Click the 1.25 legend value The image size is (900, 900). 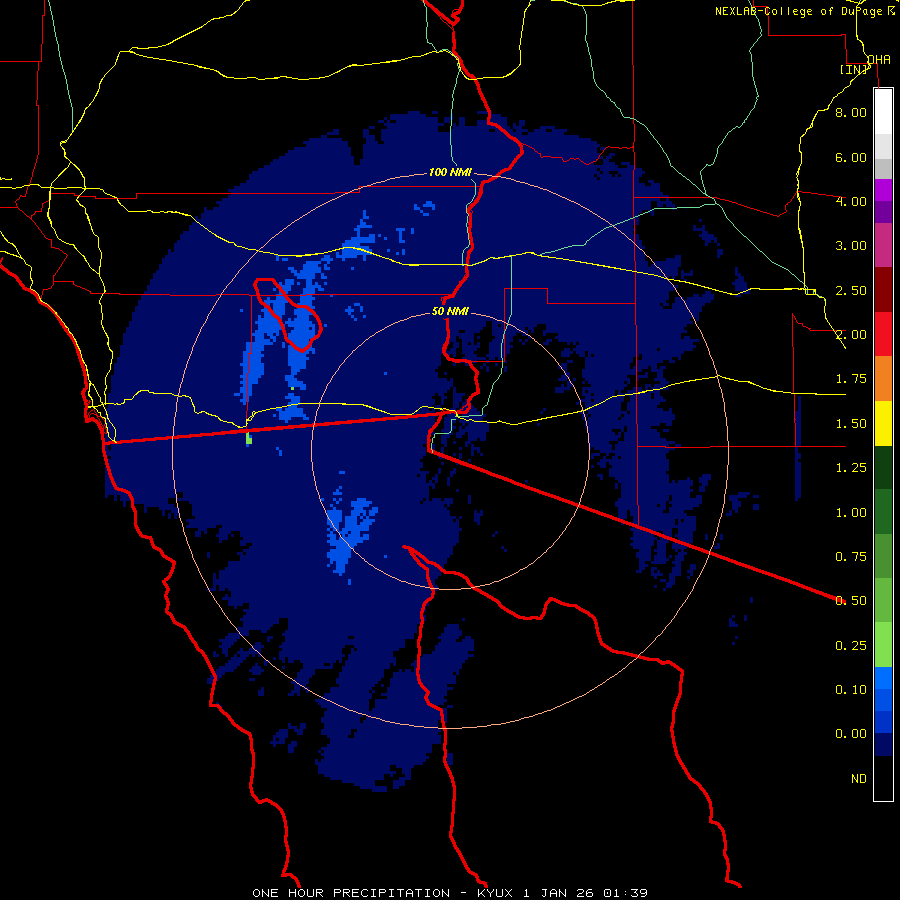851,468
